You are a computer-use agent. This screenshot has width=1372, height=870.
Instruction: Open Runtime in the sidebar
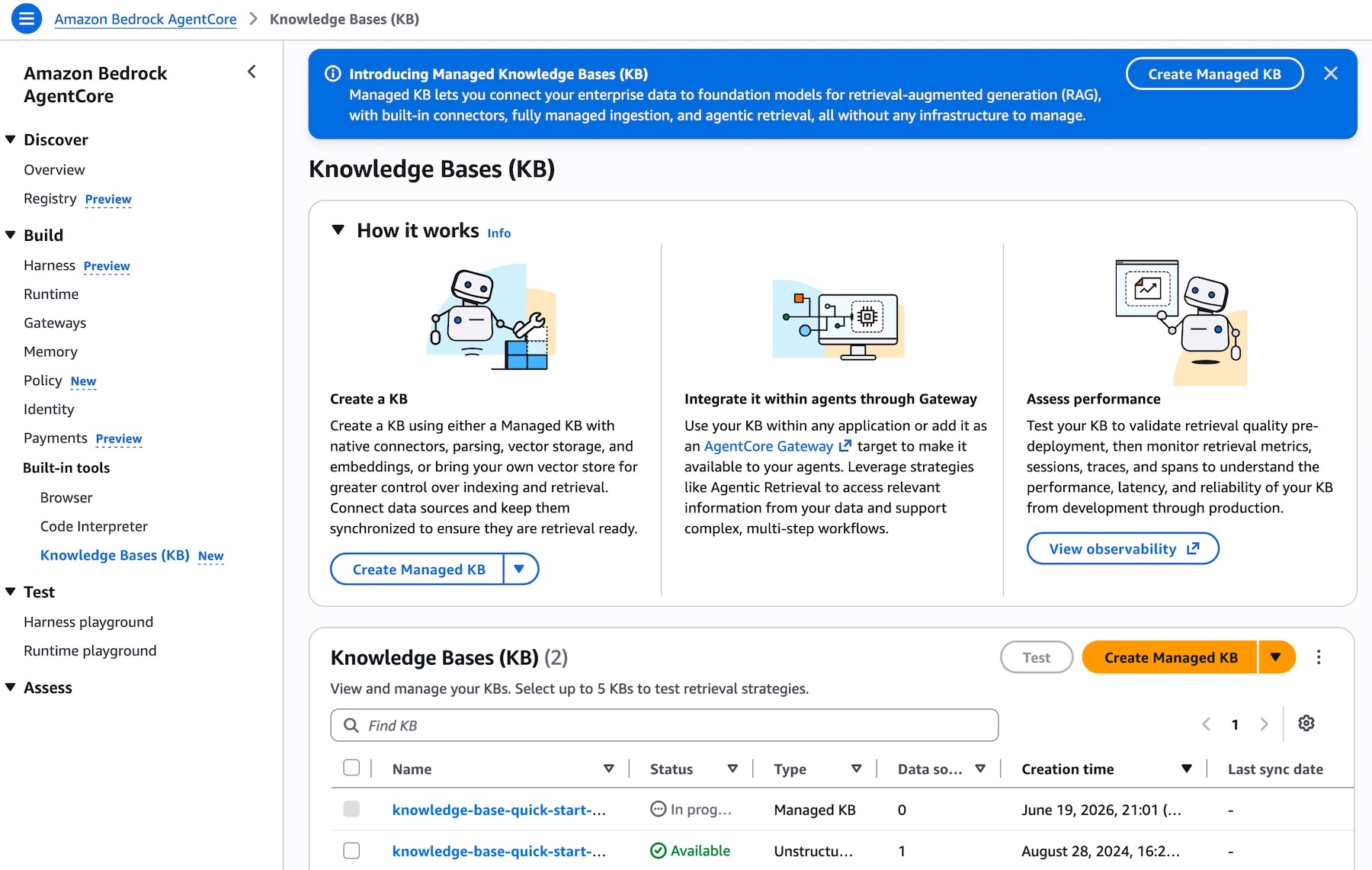click(51, 294)
